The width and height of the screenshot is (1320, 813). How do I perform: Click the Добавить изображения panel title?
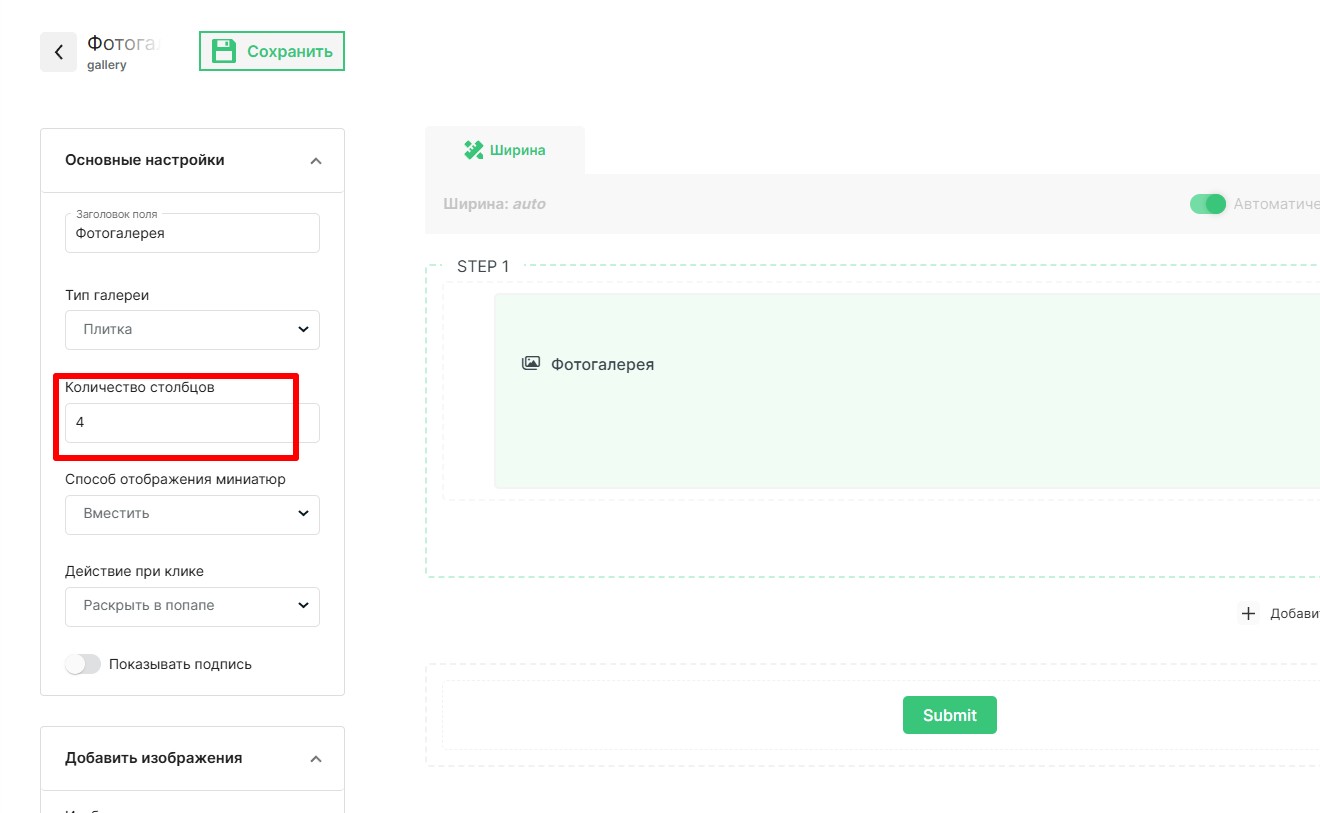pos(153,758)
